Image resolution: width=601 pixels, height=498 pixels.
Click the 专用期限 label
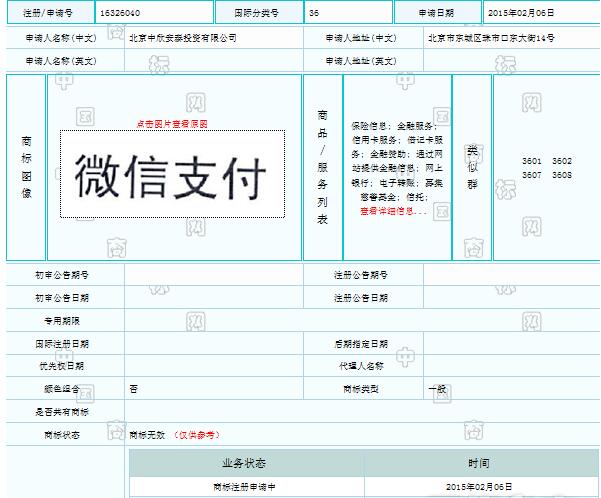(x=62, y=320)
